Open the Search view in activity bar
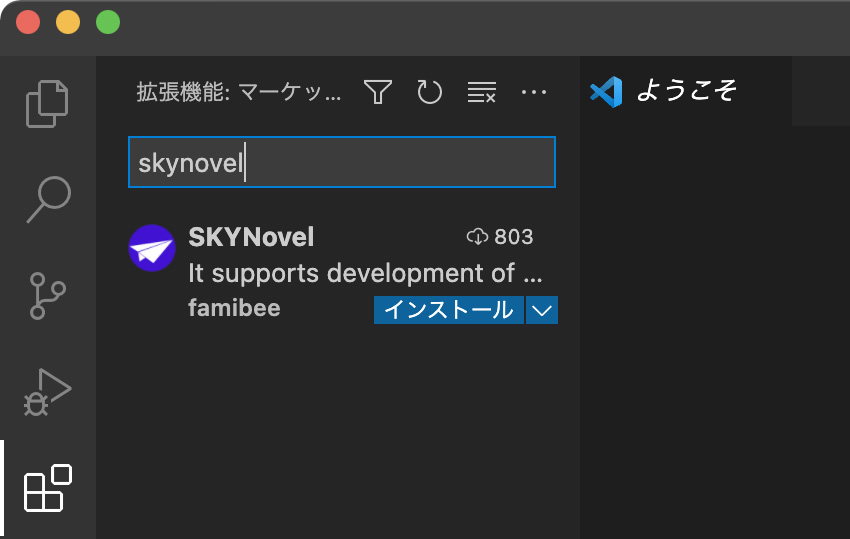Screen dimensions: 850x539 click(48, 199)
